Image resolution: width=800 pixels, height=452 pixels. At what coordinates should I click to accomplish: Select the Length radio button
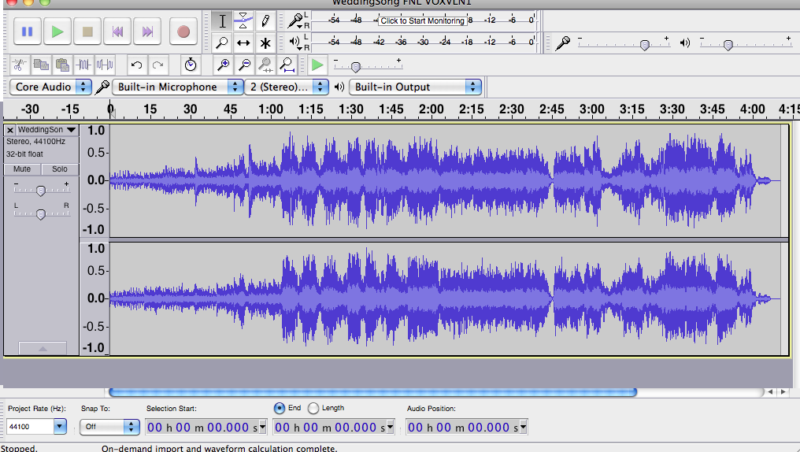313,408
